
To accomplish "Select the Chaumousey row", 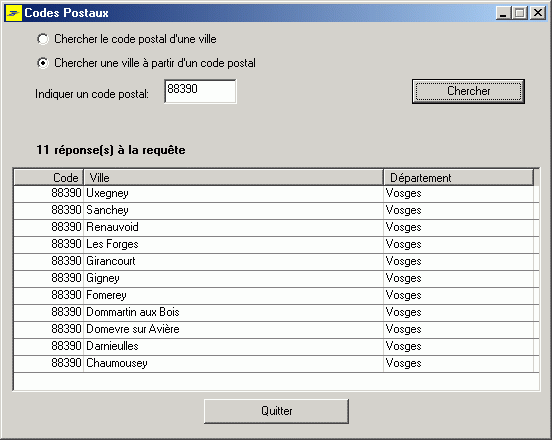I will click(x=276, y=364).
